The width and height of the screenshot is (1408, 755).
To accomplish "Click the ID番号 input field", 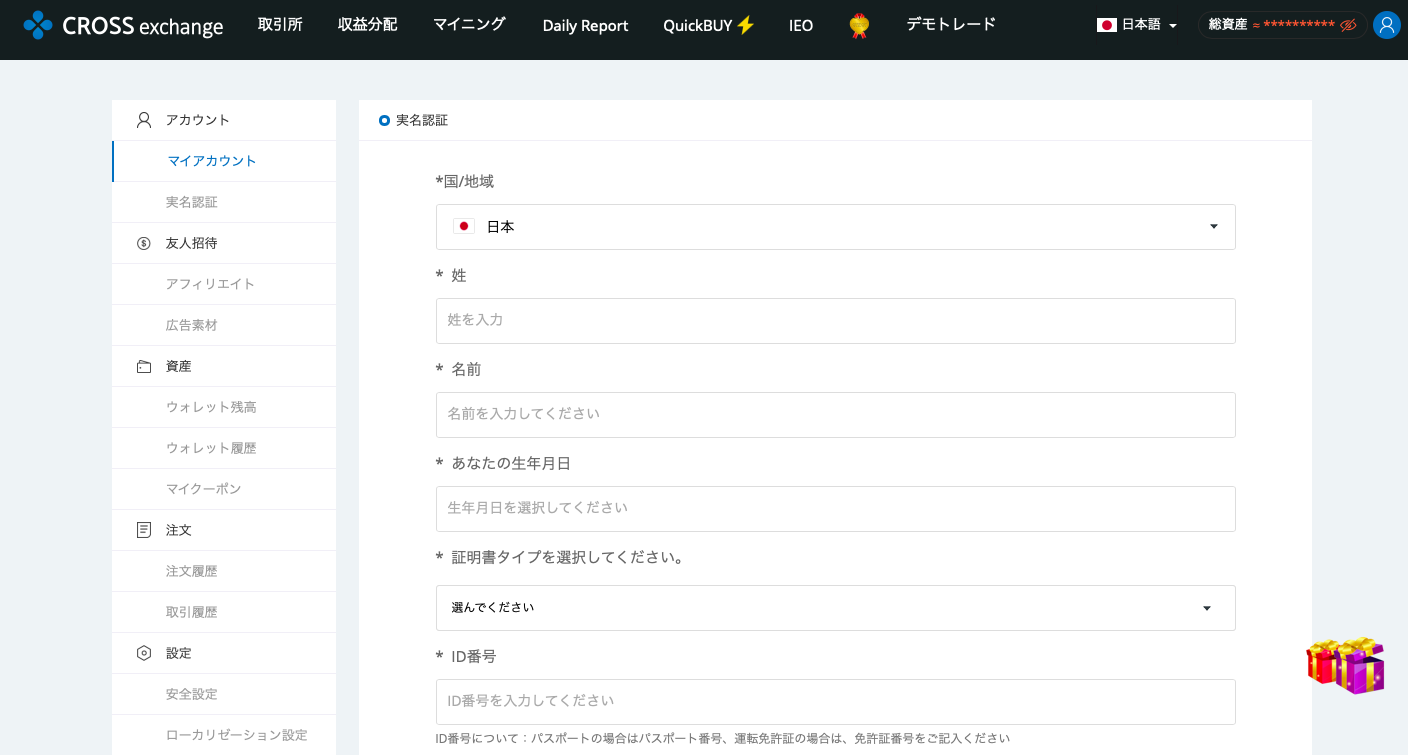I will click(x=836, y=702).
